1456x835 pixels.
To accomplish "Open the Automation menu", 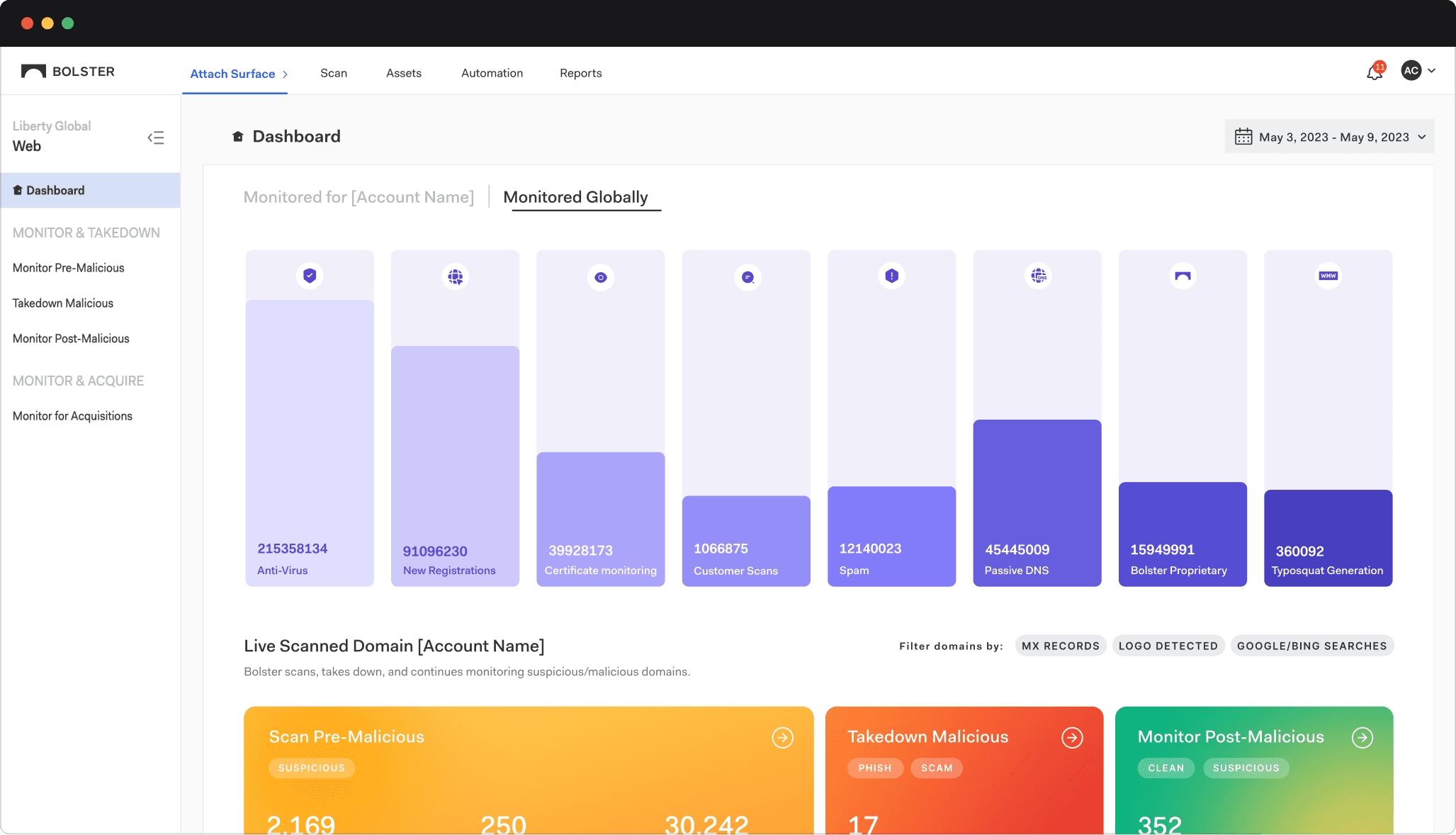I will coord(492,73).
